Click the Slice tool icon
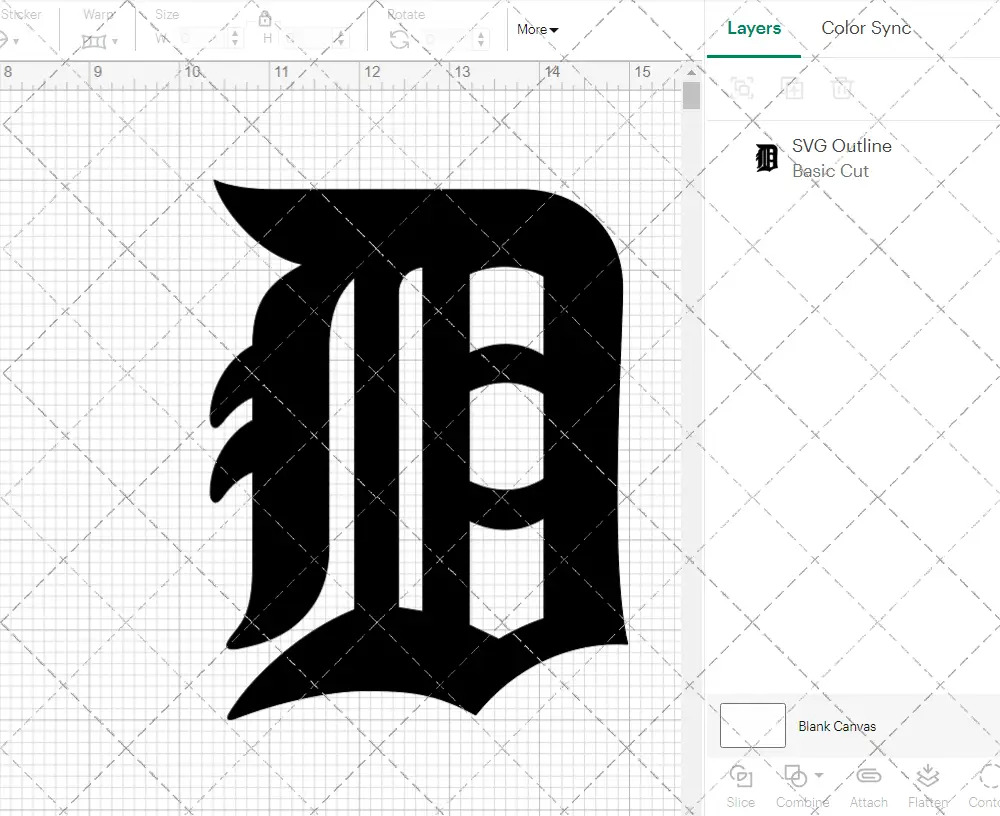 click(741, 778)
